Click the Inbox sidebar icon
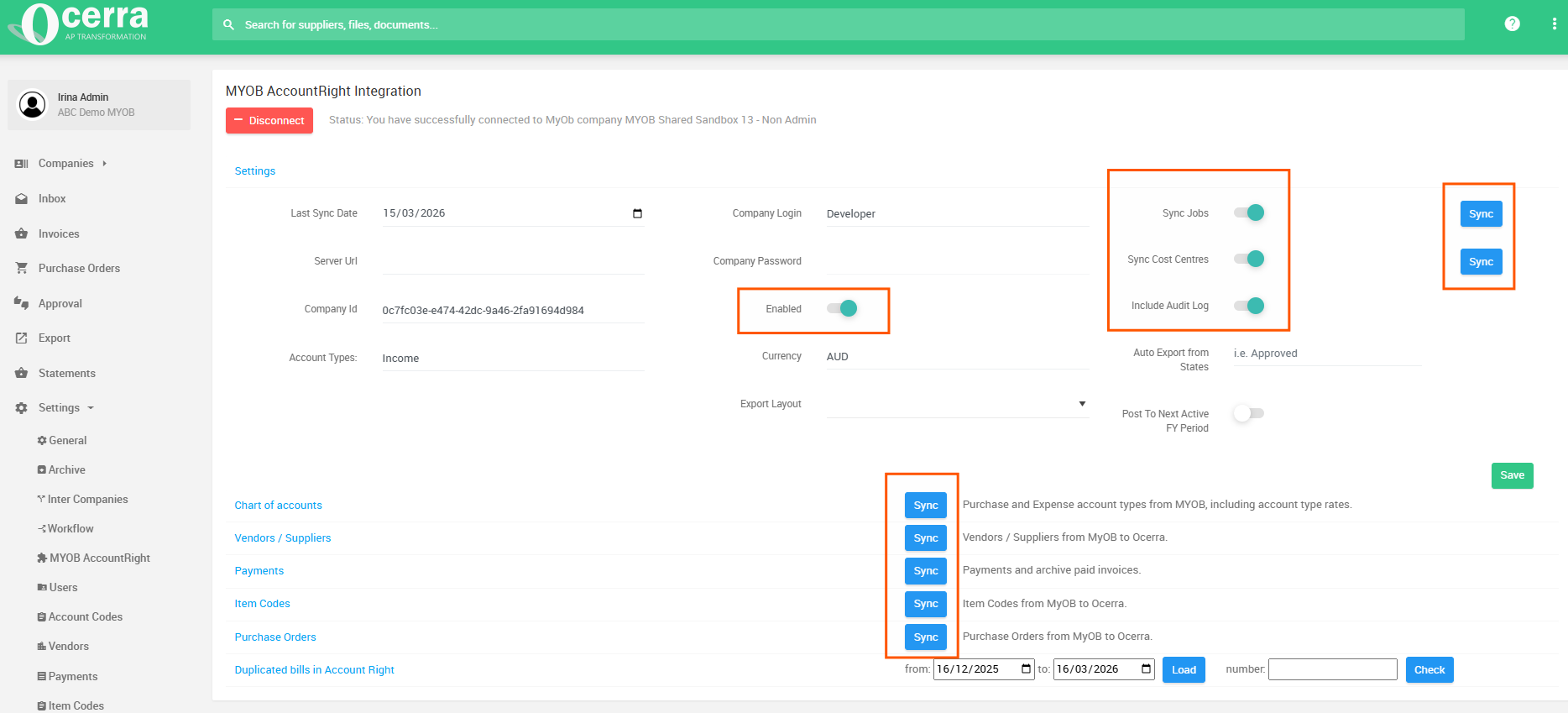This screenshot has height=713, width=1568. [x=22, y=199]
